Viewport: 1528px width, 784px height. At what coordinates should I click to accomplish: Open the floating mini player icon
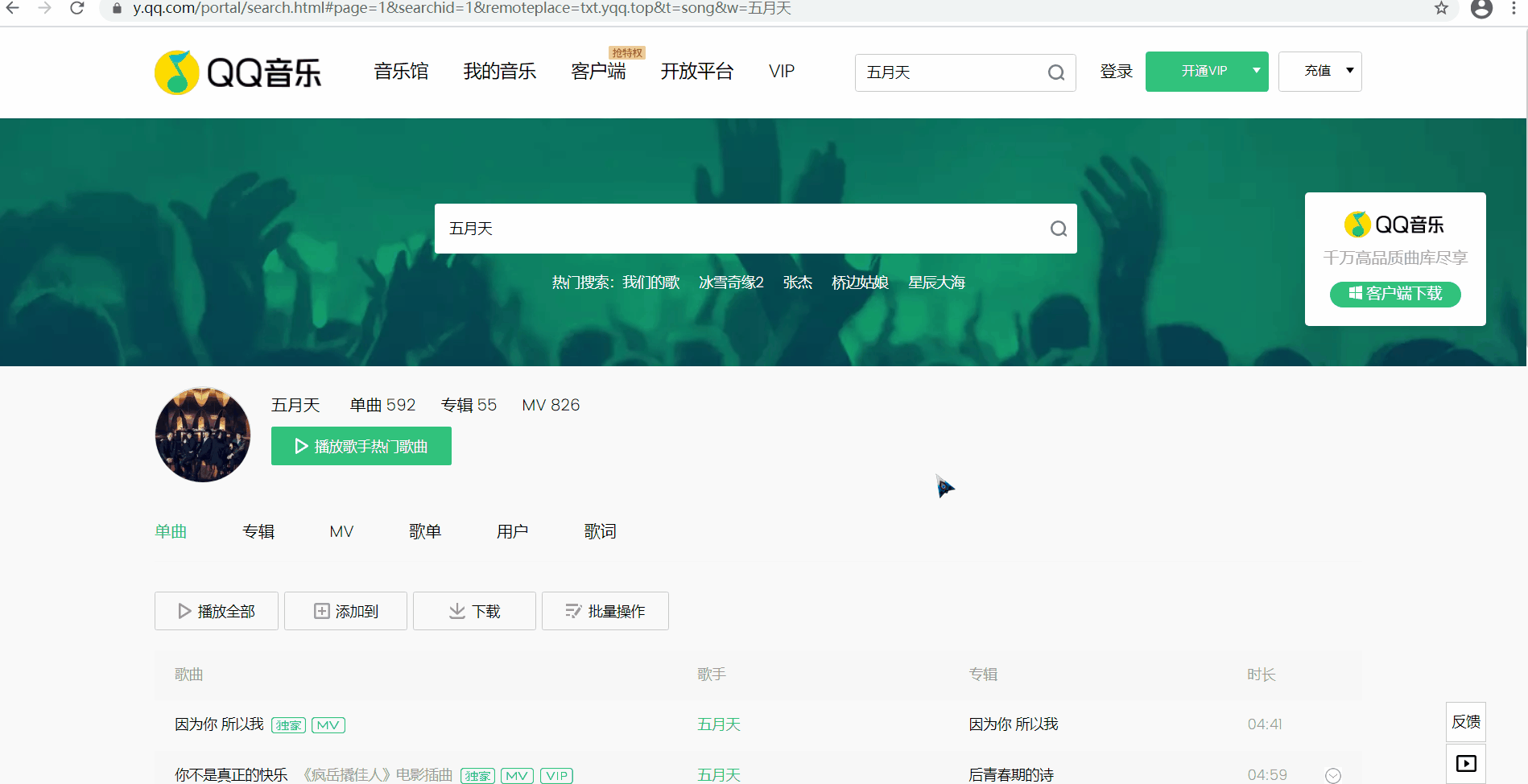(x=1466, y=763)
